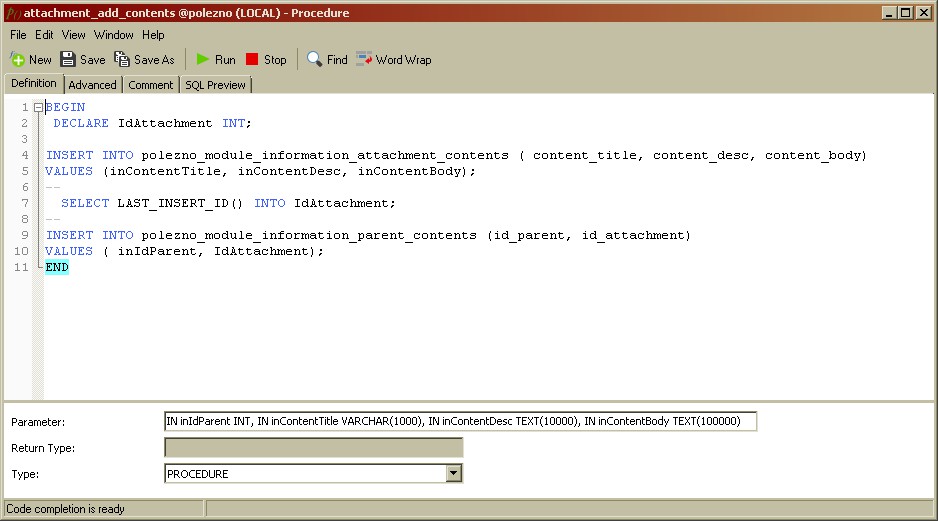938x521 pixels.
Task: Click polezno_module_information_attachment_contents table name
Action: 325,156
